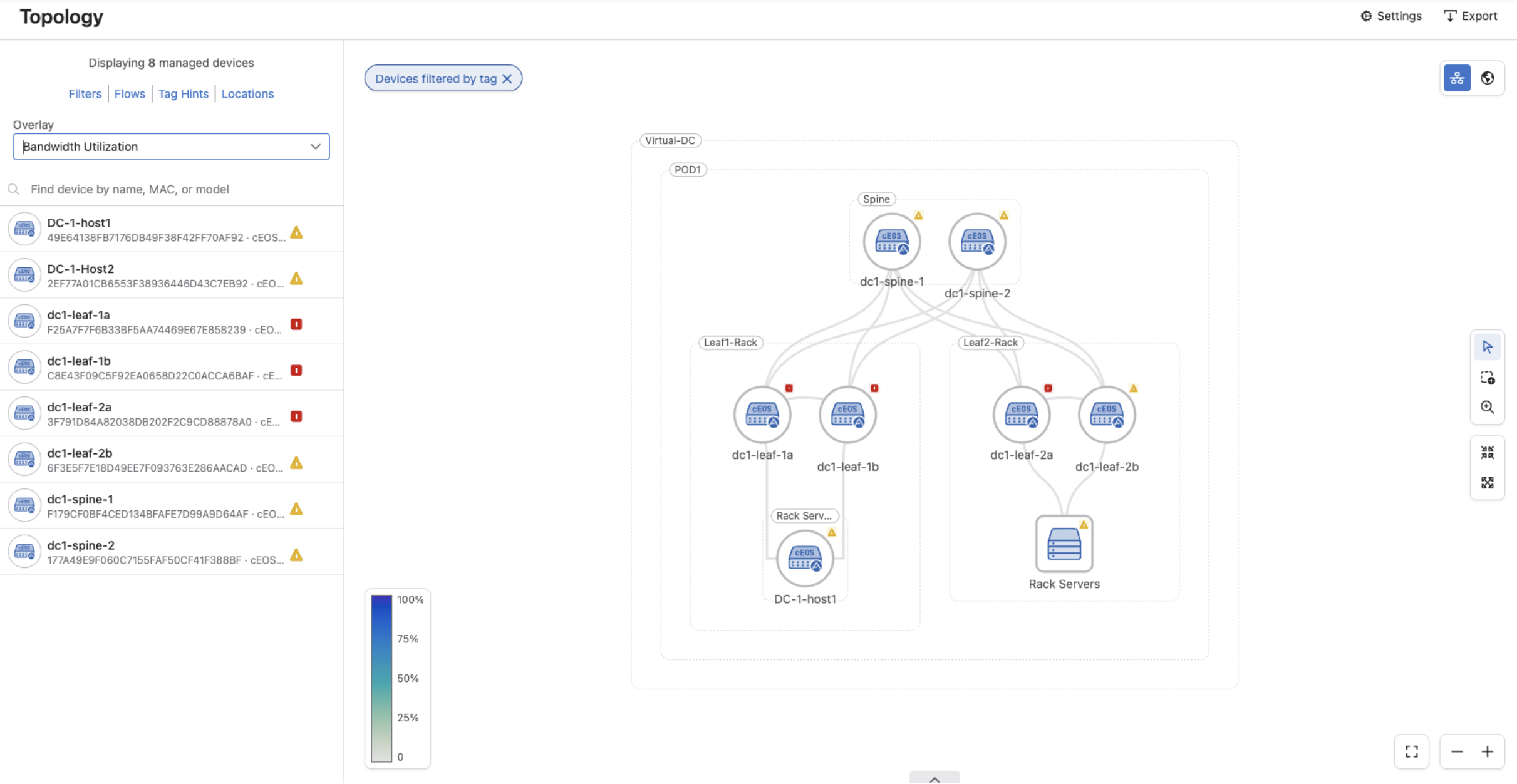Click DC-1-host1 node in topology
The image size is (1517, 784).
[805, 559]
